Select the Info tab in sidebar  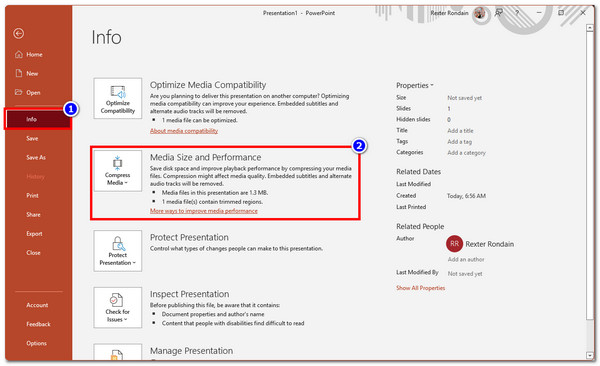click(38, 119)
